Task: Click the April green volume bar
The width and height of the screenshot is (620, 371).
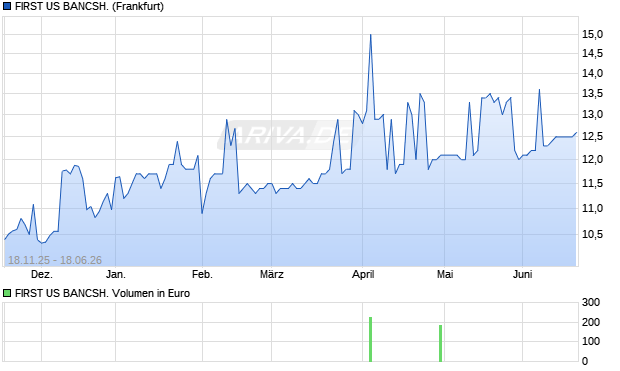Action: coord(370,339)
